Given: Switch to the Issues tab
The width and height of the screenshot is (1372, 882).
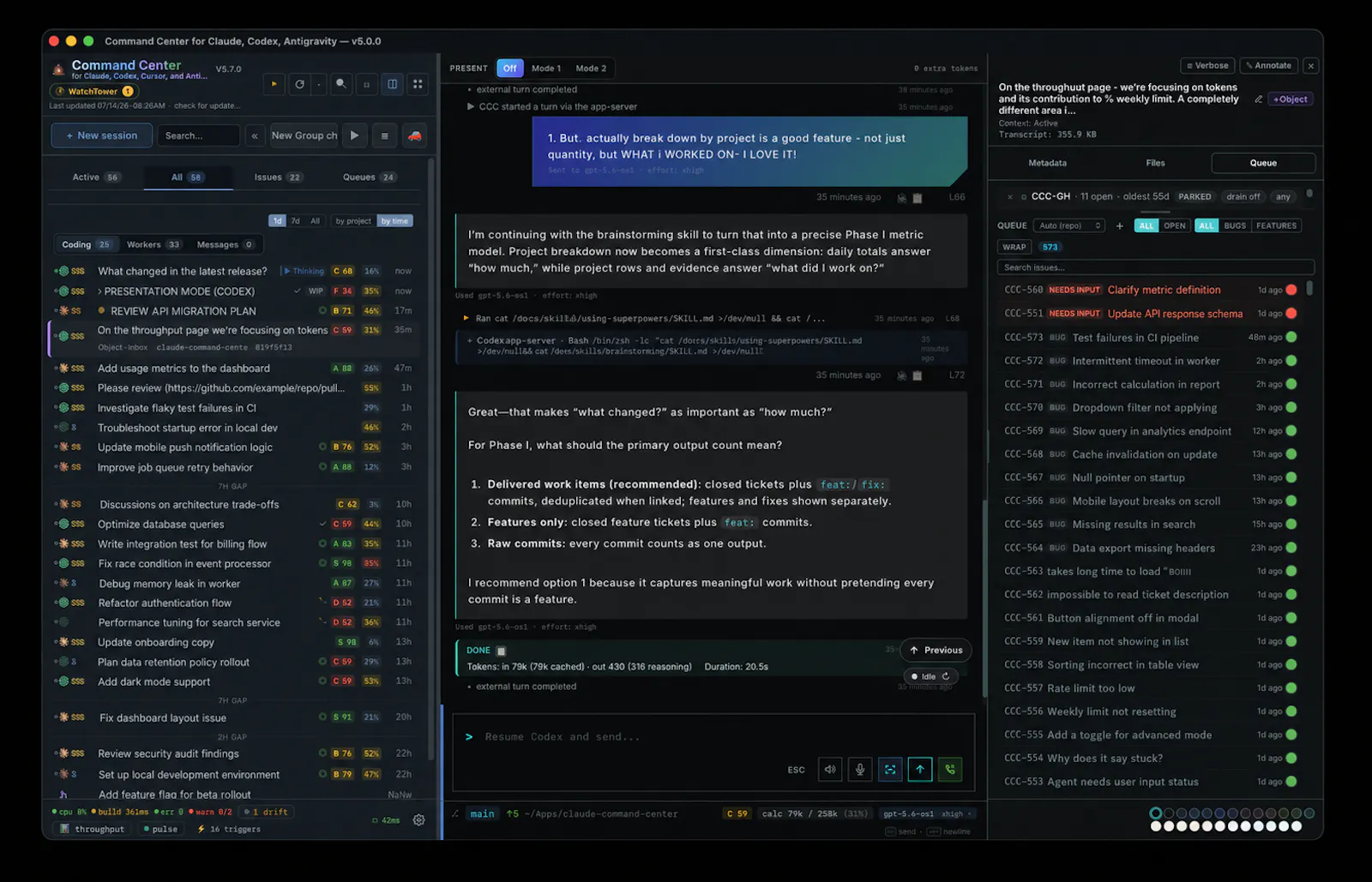Looking at the screenshot, I should [x=278, y=177].
